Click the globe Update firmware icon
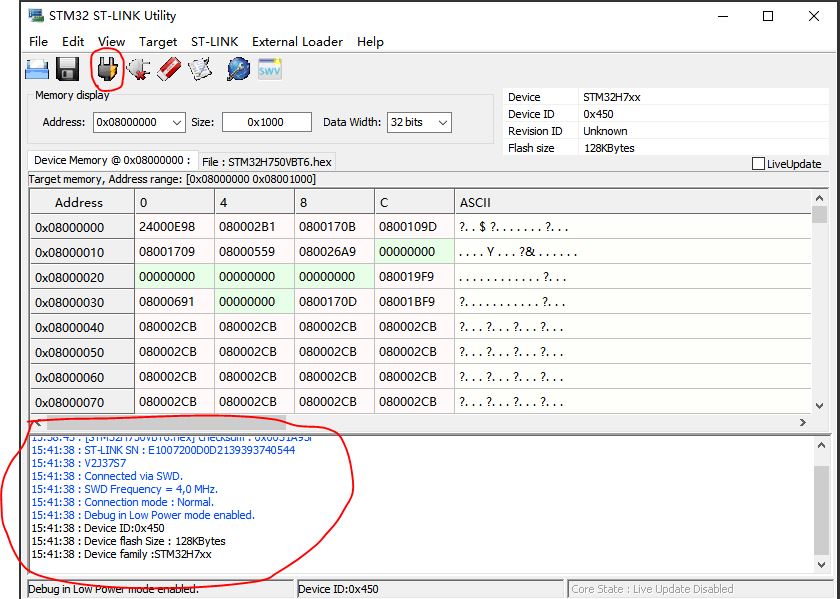 238,70
